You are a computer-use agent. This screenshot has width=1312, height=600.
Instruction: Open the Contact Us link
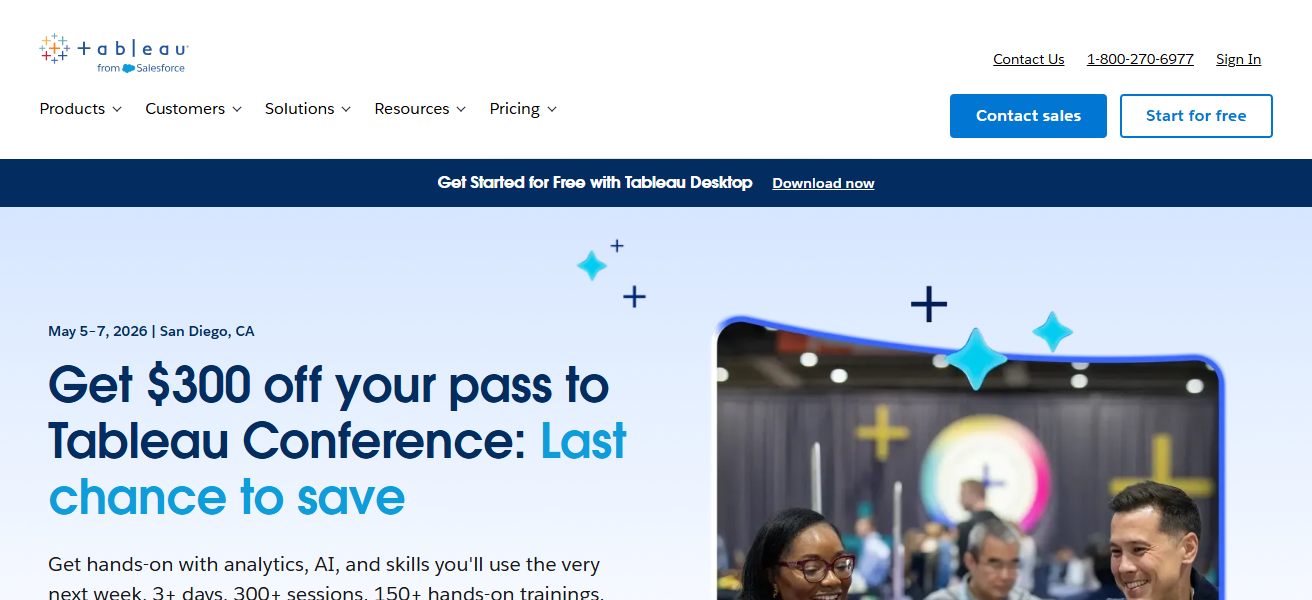pos(1028,59)
